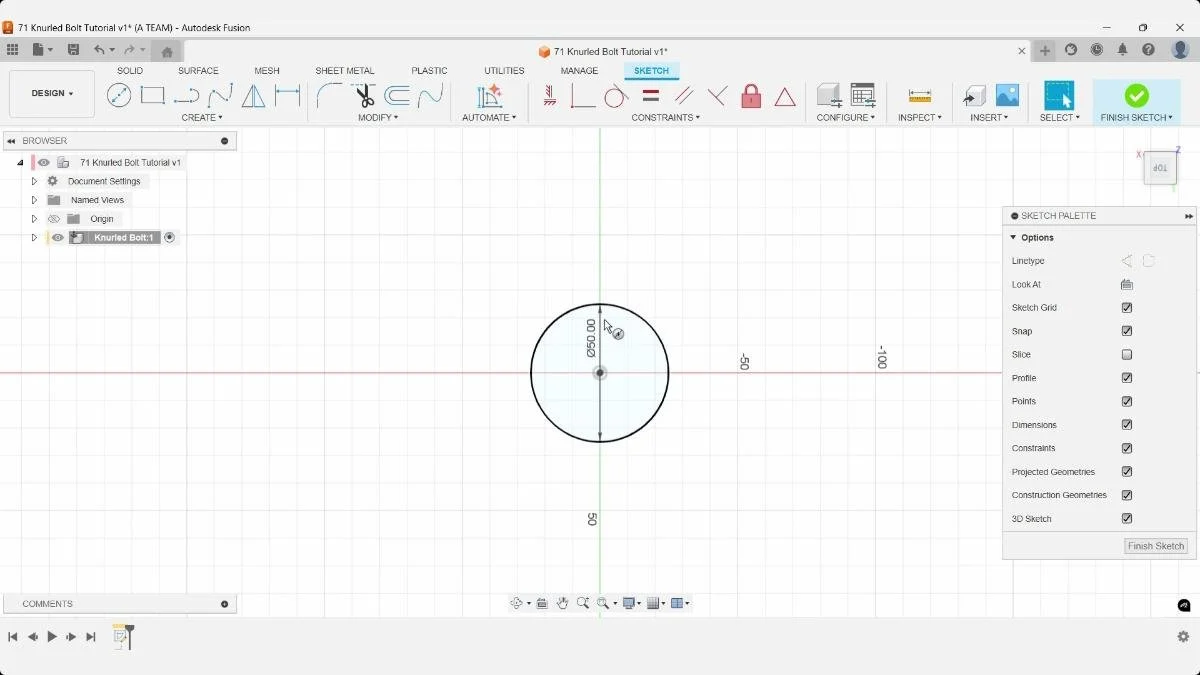The height and width of the screenshot is (675, 1200).
Task: Toggle the Constraints checkbox
Action: coord(1127,448)
